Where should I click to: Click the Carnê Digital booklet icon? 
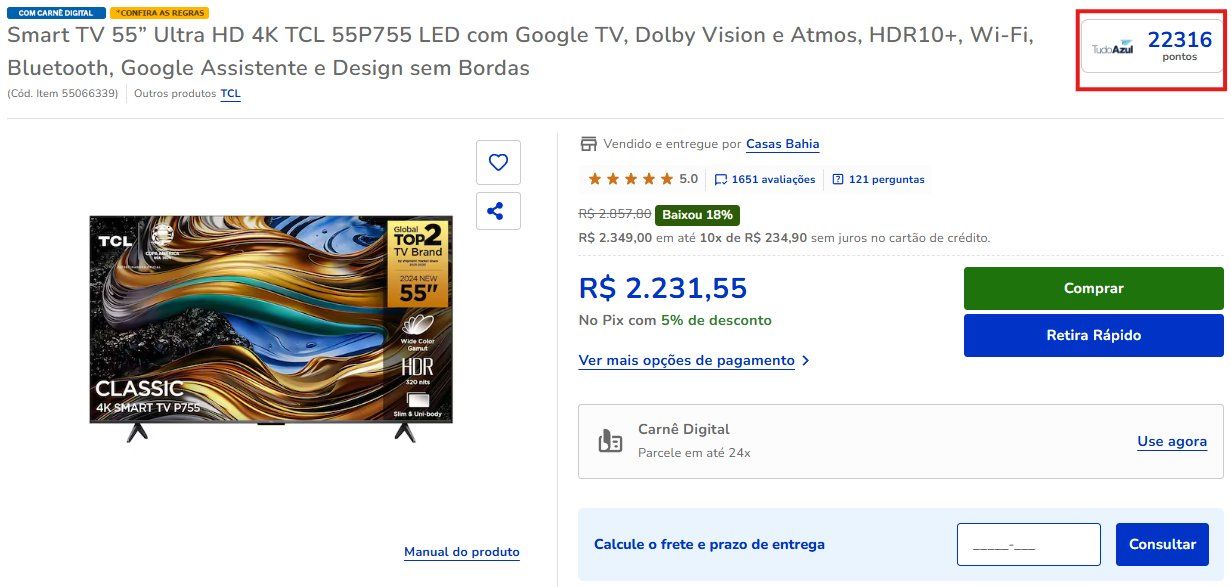point(610,441)
